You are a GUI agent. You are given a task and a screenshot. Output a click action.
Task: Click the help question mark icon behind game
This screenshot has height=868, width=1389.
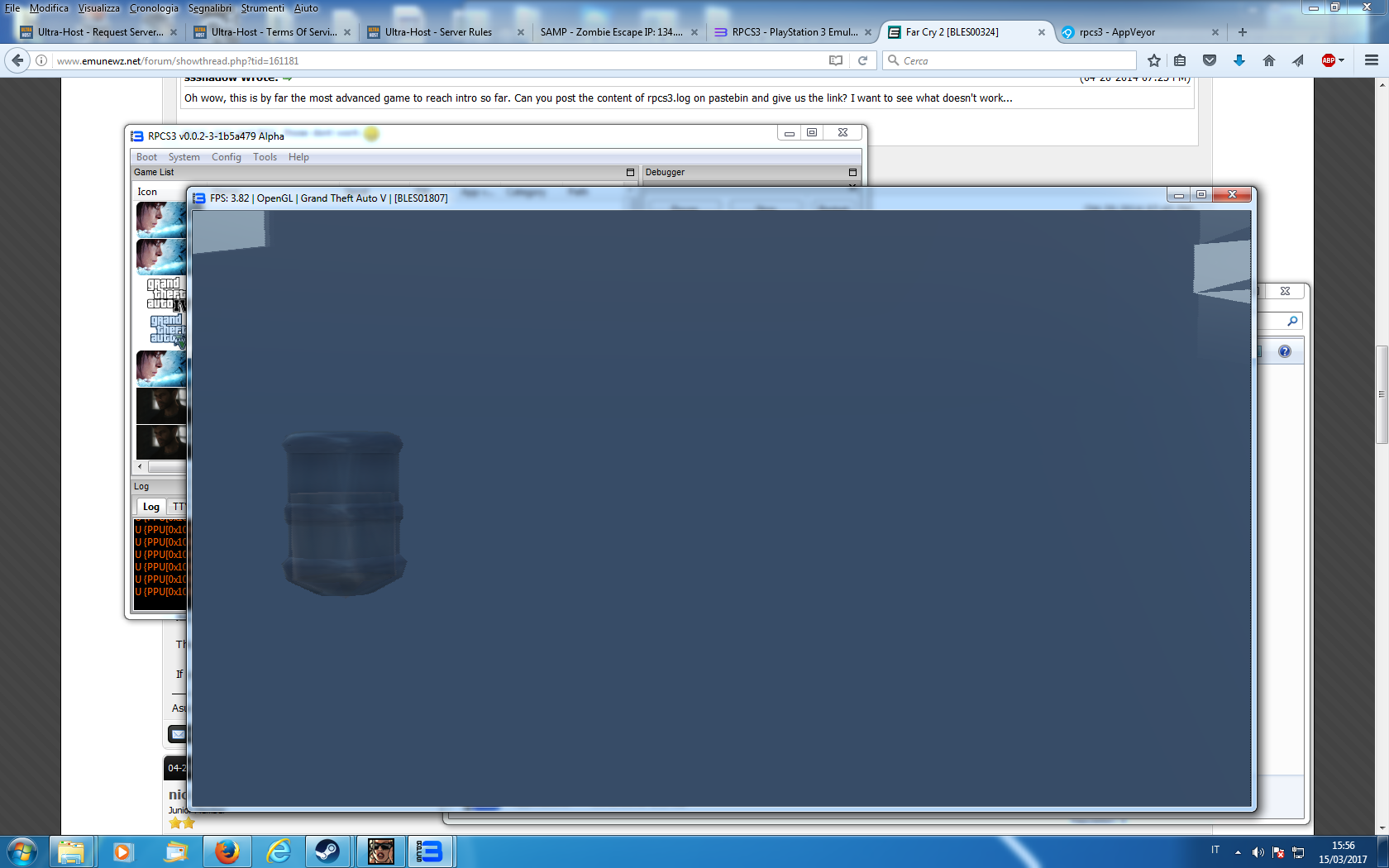(x=1284, y=351)
